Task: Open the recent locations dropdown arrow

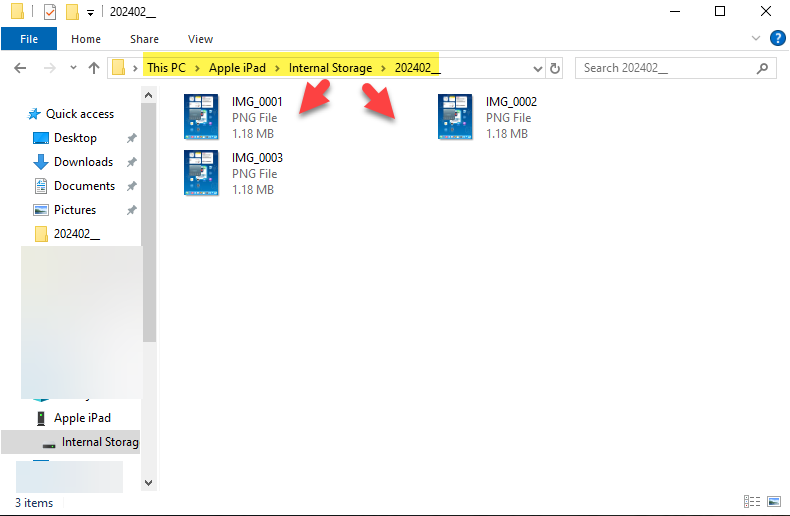Action: click(x=72, y=68)
